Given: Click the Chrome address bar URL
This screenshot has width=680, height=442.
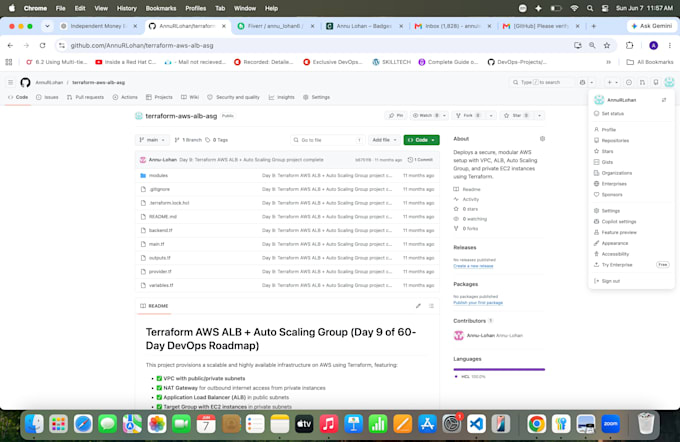Looking at the screenshot, I should point(142,45).
